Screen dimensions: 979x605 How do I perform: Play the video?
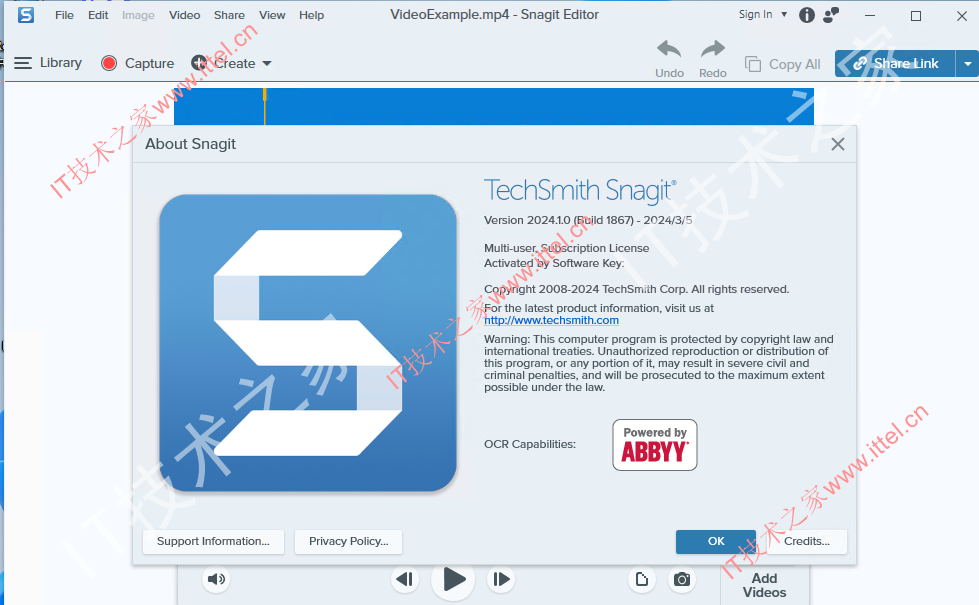click(453, 579)
